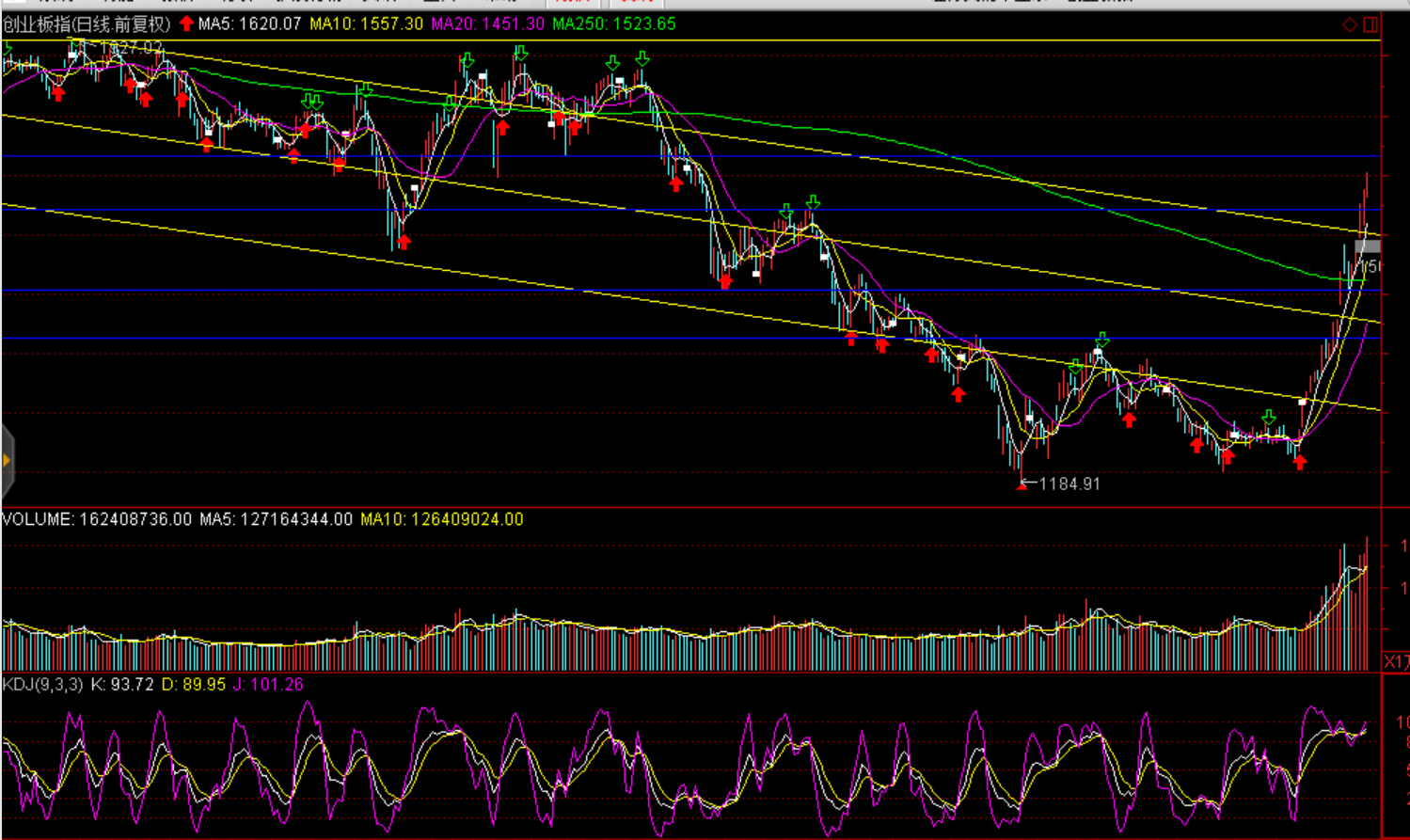Click the 1184.91 lowest price annotation
This screenshot has width=1410, height=840.
click(x=1069, y=483)
